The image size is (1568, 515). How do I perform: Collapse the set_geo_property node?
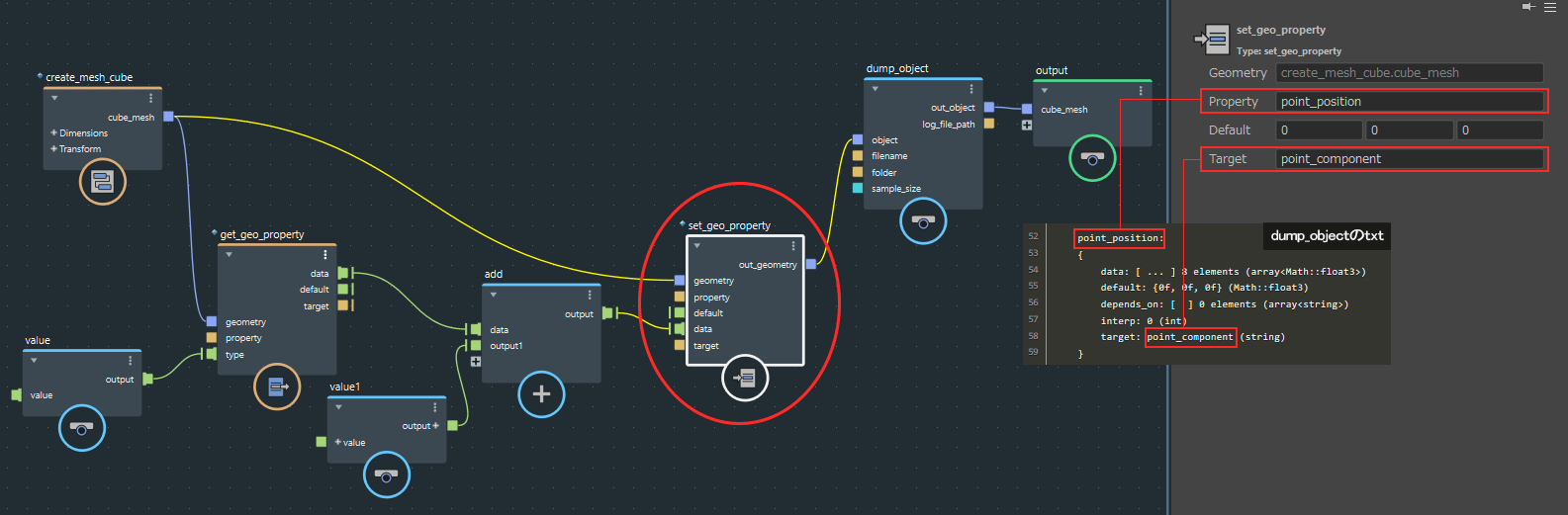click(697, 245)
